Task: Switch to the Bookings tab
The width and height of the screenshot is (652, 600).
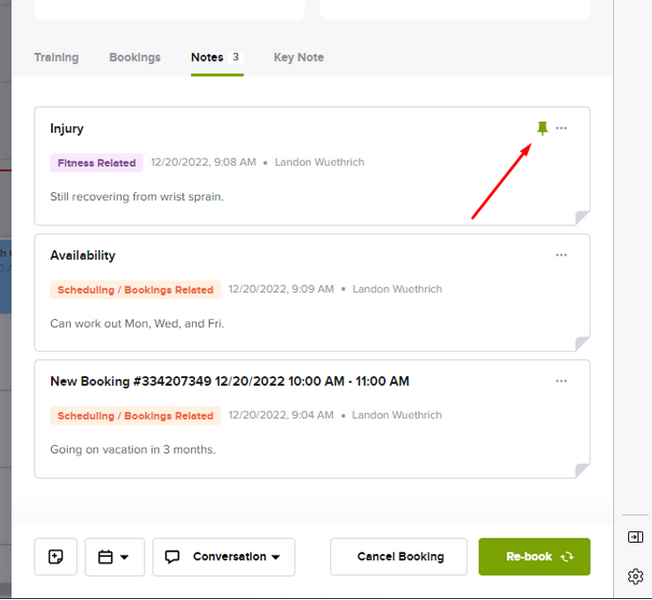Action: point(135,57)
